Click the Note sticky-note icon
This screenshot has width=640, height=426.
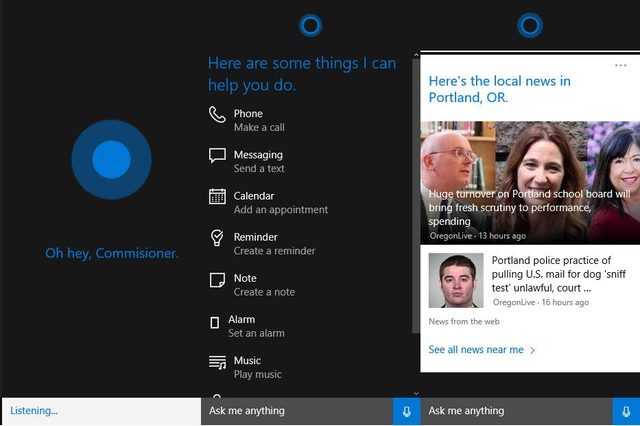[217, 280]
